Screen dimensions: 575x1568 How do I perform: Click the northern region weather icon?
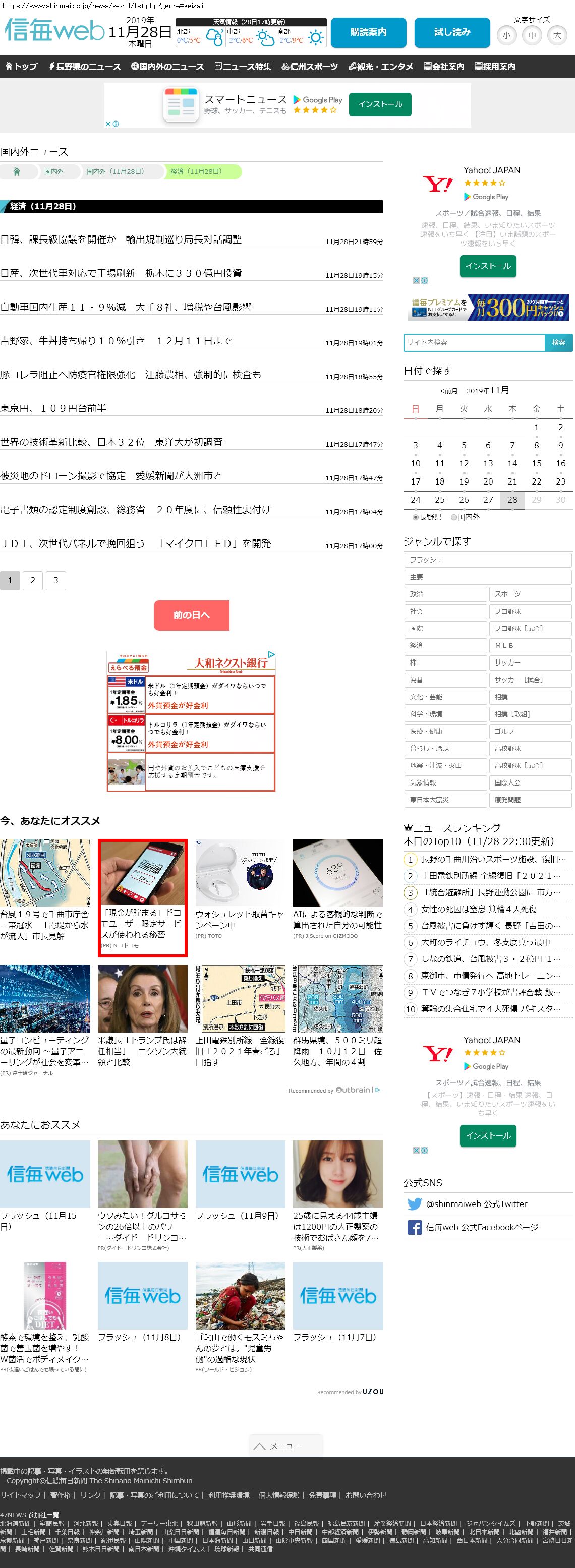point(214,38)
